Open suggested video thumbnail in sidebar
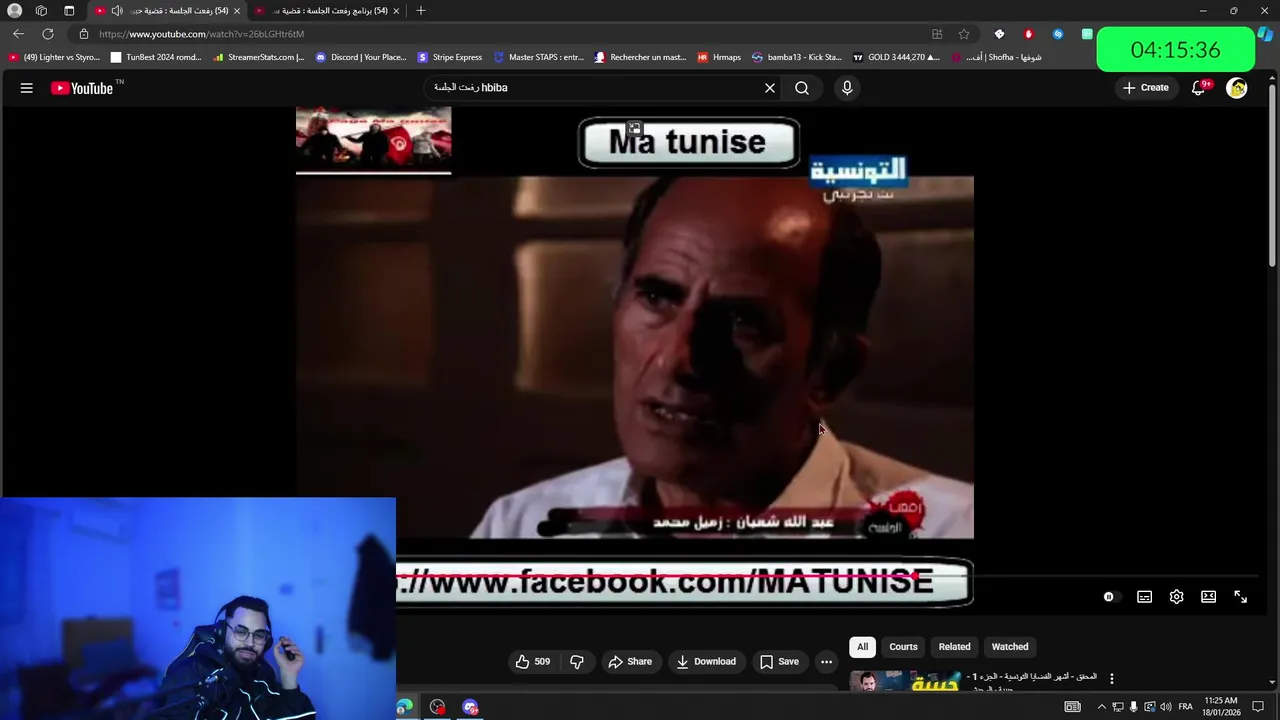 pyautogui.click(x=905, y=682)
